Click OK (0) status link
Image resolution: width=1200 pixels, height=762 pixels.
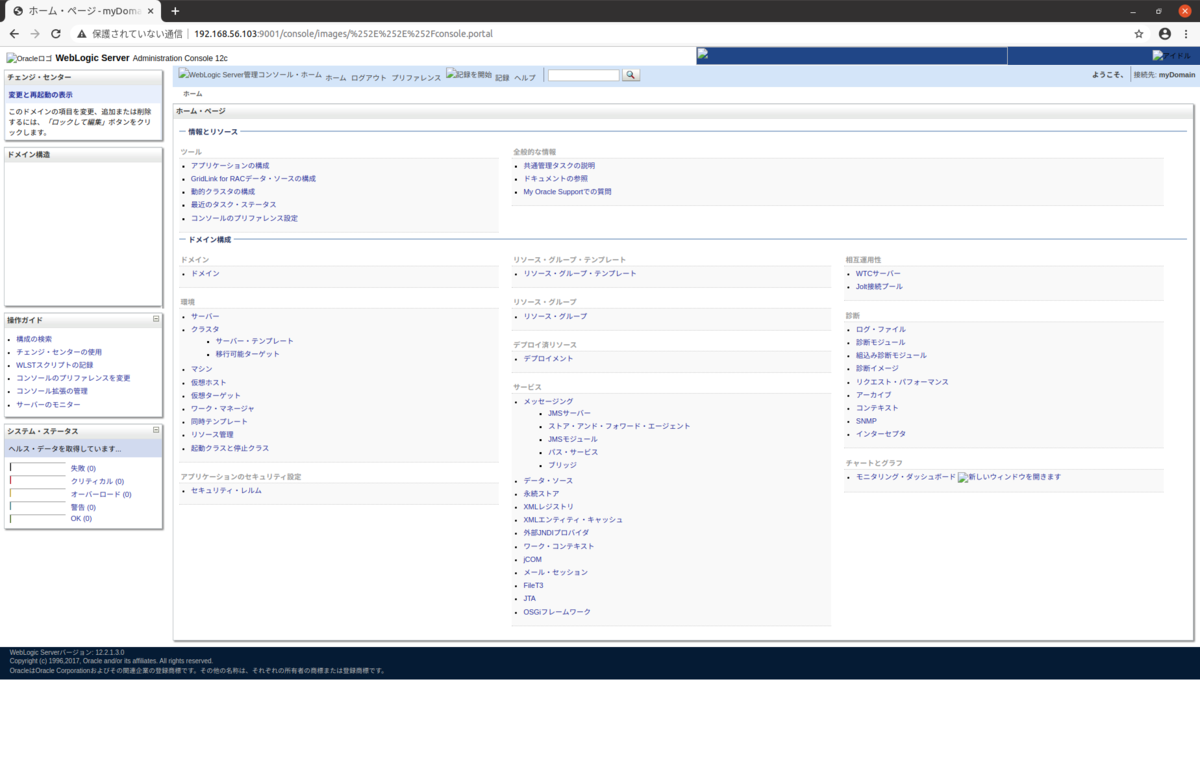coord(81,519)
